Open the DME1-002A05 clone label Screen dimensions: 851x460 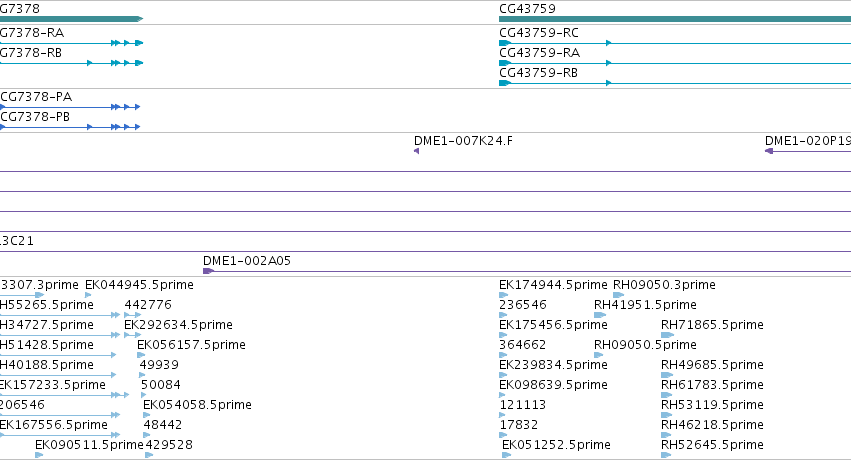pyautogui.click(x=247, y=261)
